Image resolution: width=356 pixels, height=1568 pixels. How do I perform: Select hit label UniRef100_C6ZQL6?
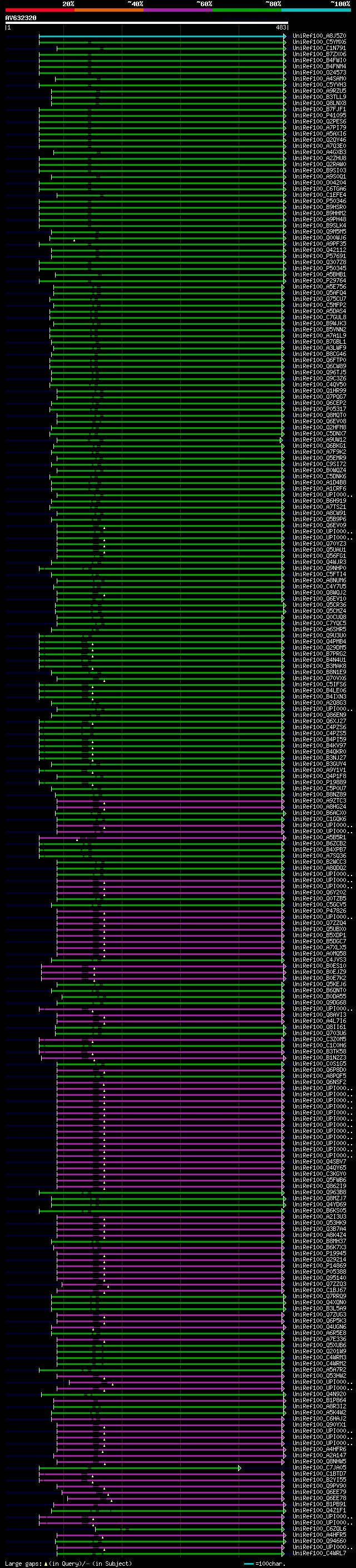319,1529
